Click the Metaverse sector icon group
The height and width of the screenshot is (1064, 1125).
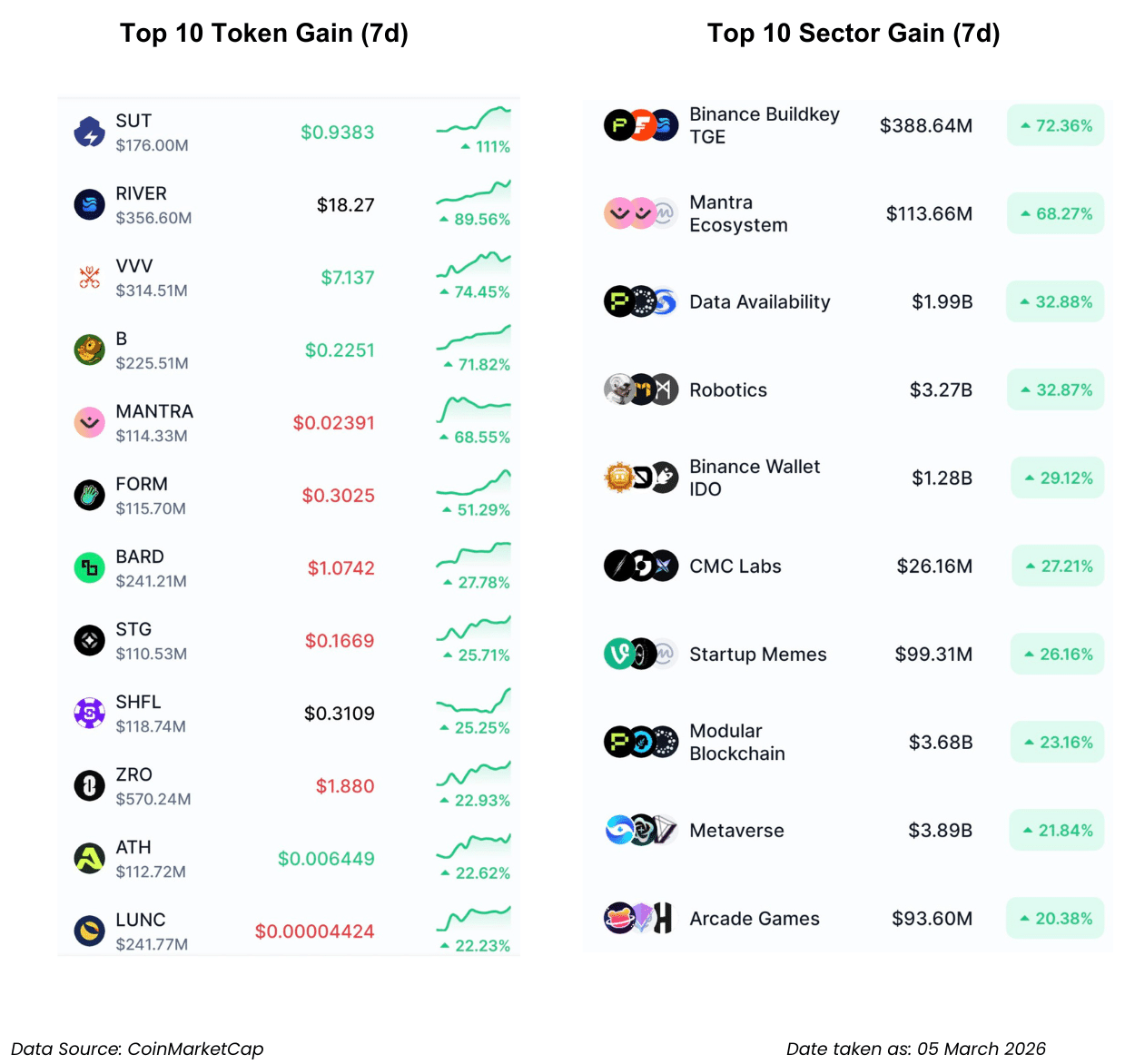[641, 831]
